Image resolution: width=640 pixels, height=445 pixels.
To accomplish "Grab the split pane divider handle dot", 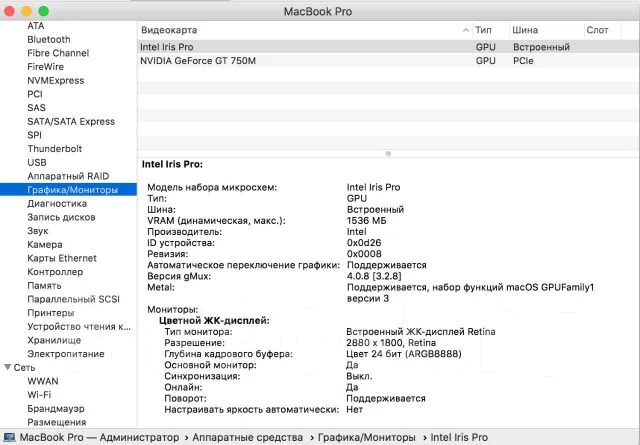I will tap(388, 154).
